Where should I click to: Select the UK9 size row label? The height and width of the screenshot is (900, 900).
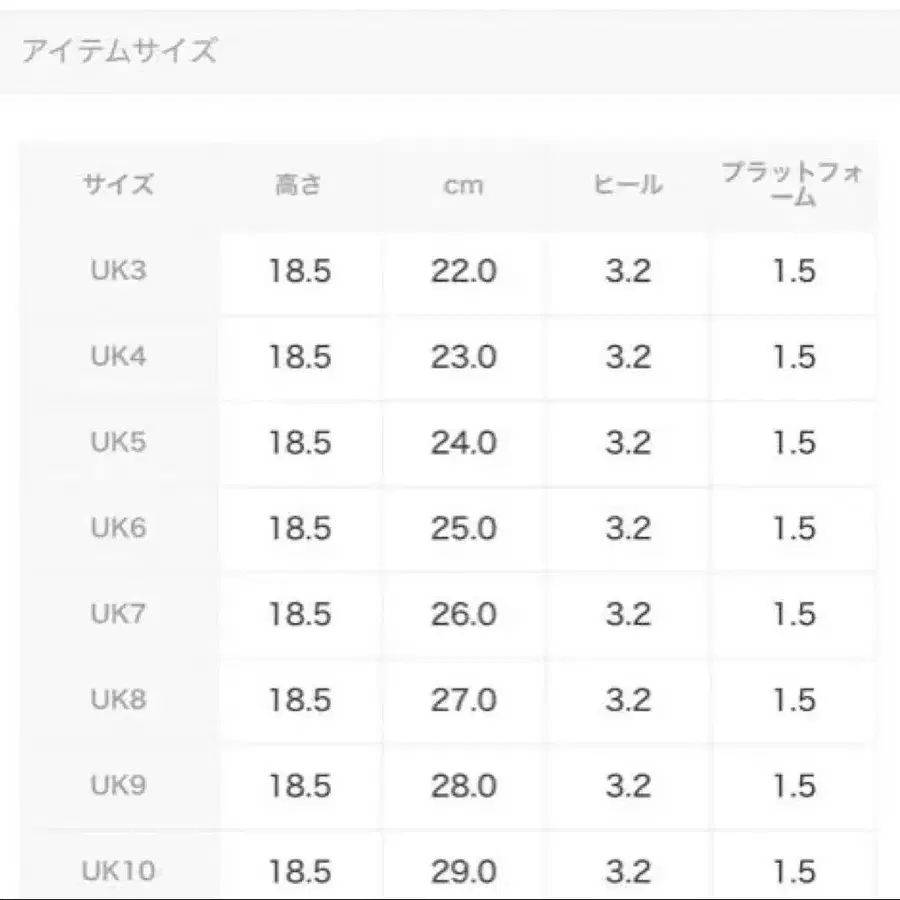click(x=119, y=785)
